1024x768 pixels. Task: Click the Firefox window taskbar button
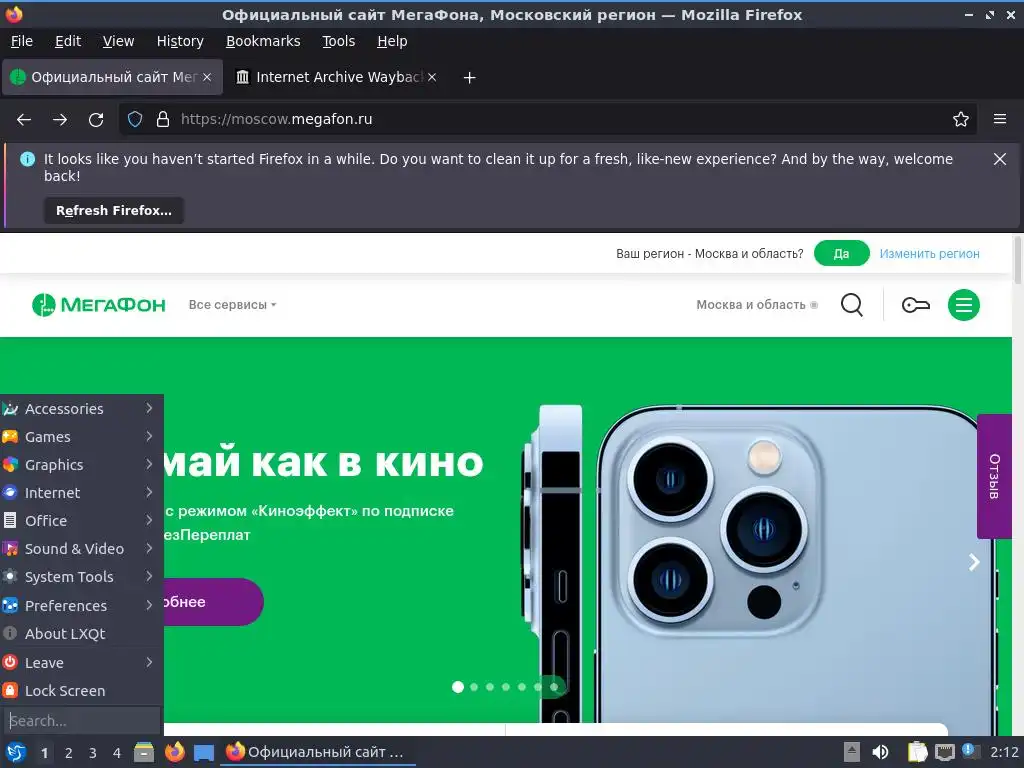[x=319, y=752]
